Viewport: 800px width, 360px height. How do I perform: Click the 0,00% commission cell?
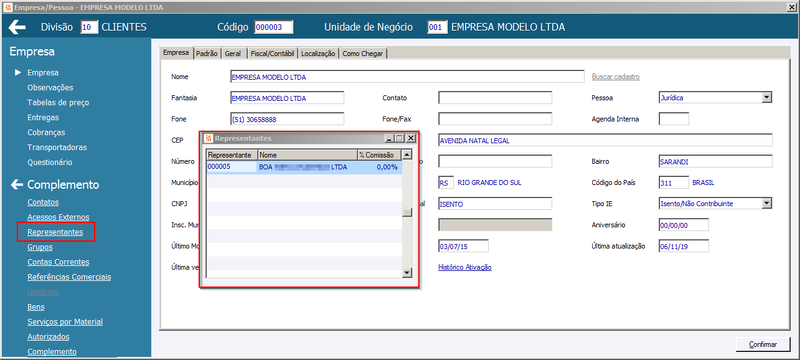379,167
